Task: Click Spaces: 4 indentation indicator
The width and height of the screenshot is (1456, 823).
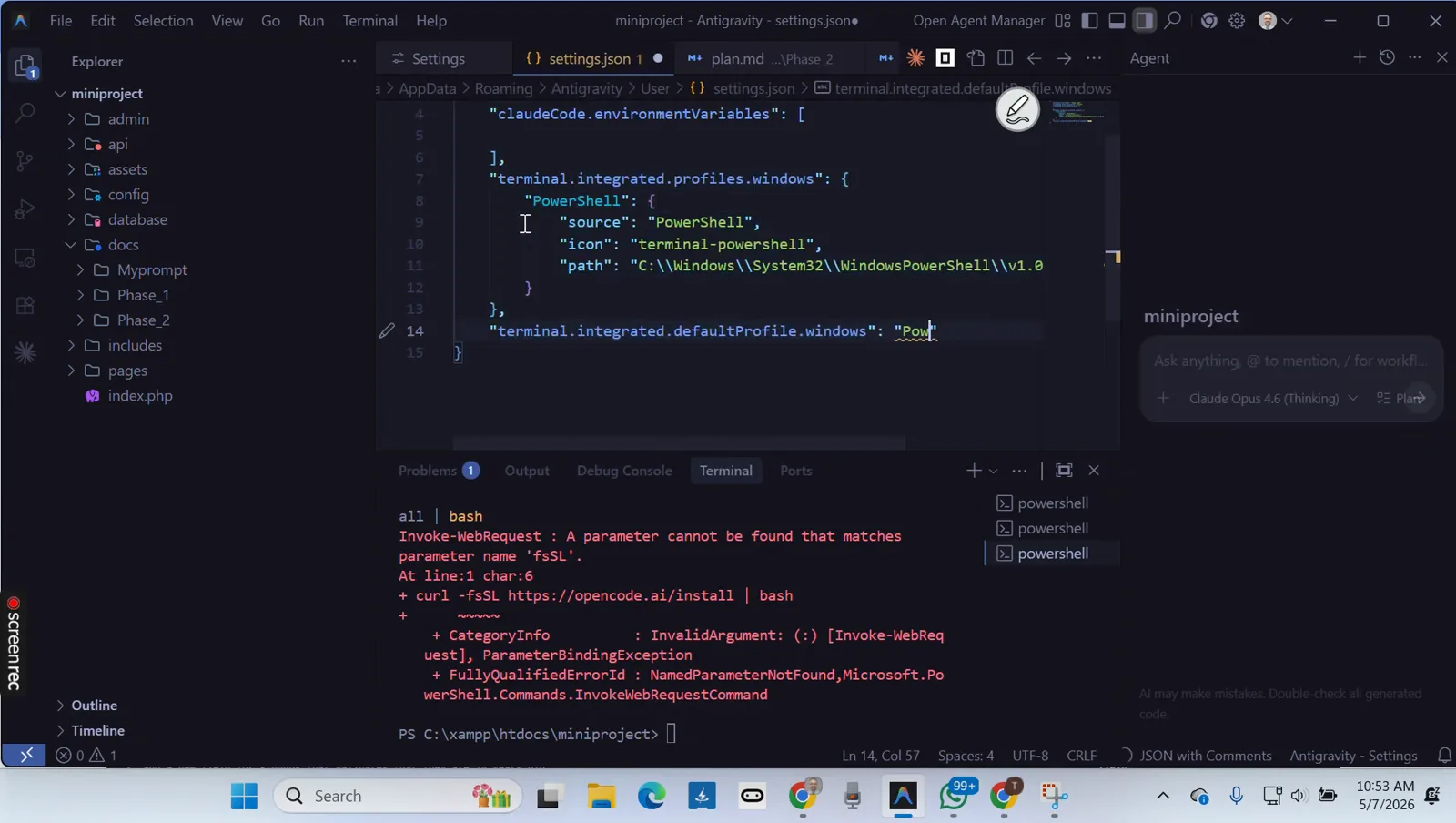Action: [x=966, y=756]
